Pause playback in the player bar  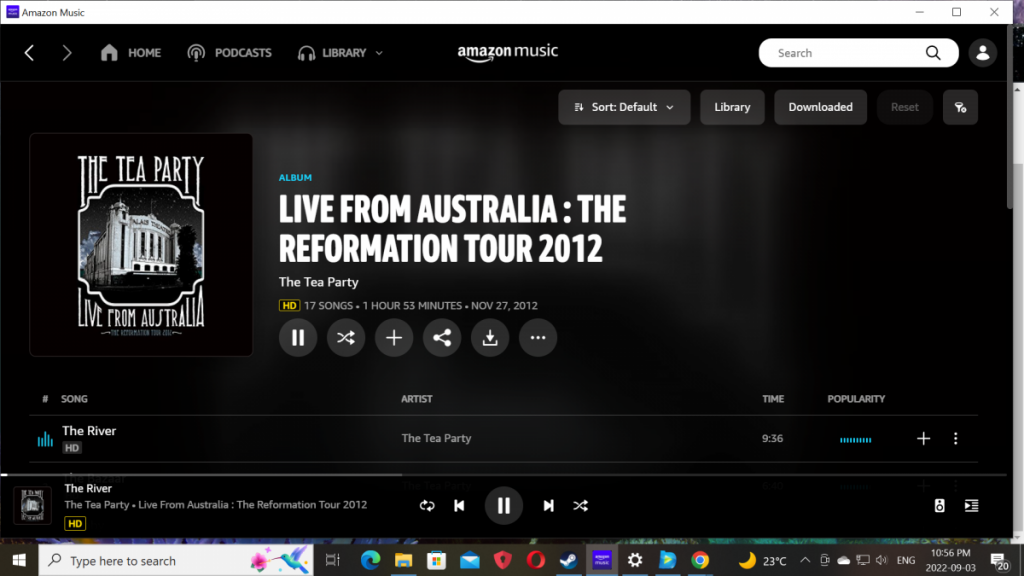(x=504, y=505)
